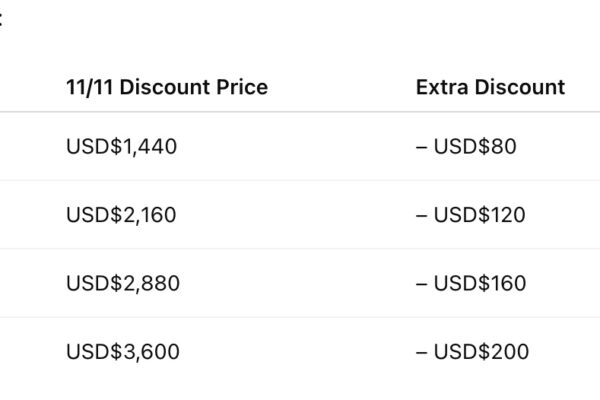Select the USD$3,600 discount price cell
Viewport: 600px width, 400px height.
click(x=123, y=352)
